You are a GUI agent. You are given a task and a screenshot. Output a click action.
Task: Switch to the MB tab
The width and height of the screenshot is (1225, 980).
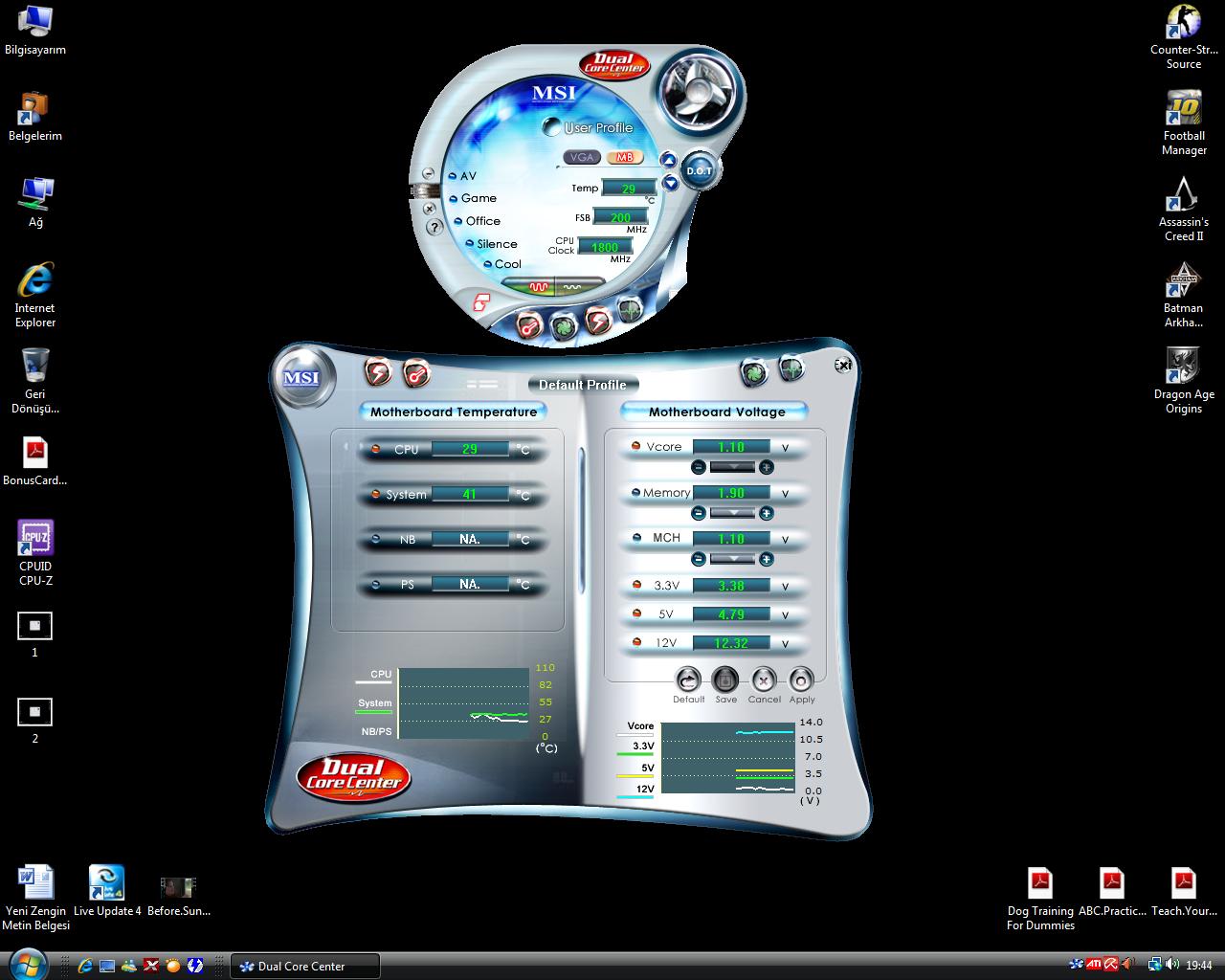click(x=624, y=157)
